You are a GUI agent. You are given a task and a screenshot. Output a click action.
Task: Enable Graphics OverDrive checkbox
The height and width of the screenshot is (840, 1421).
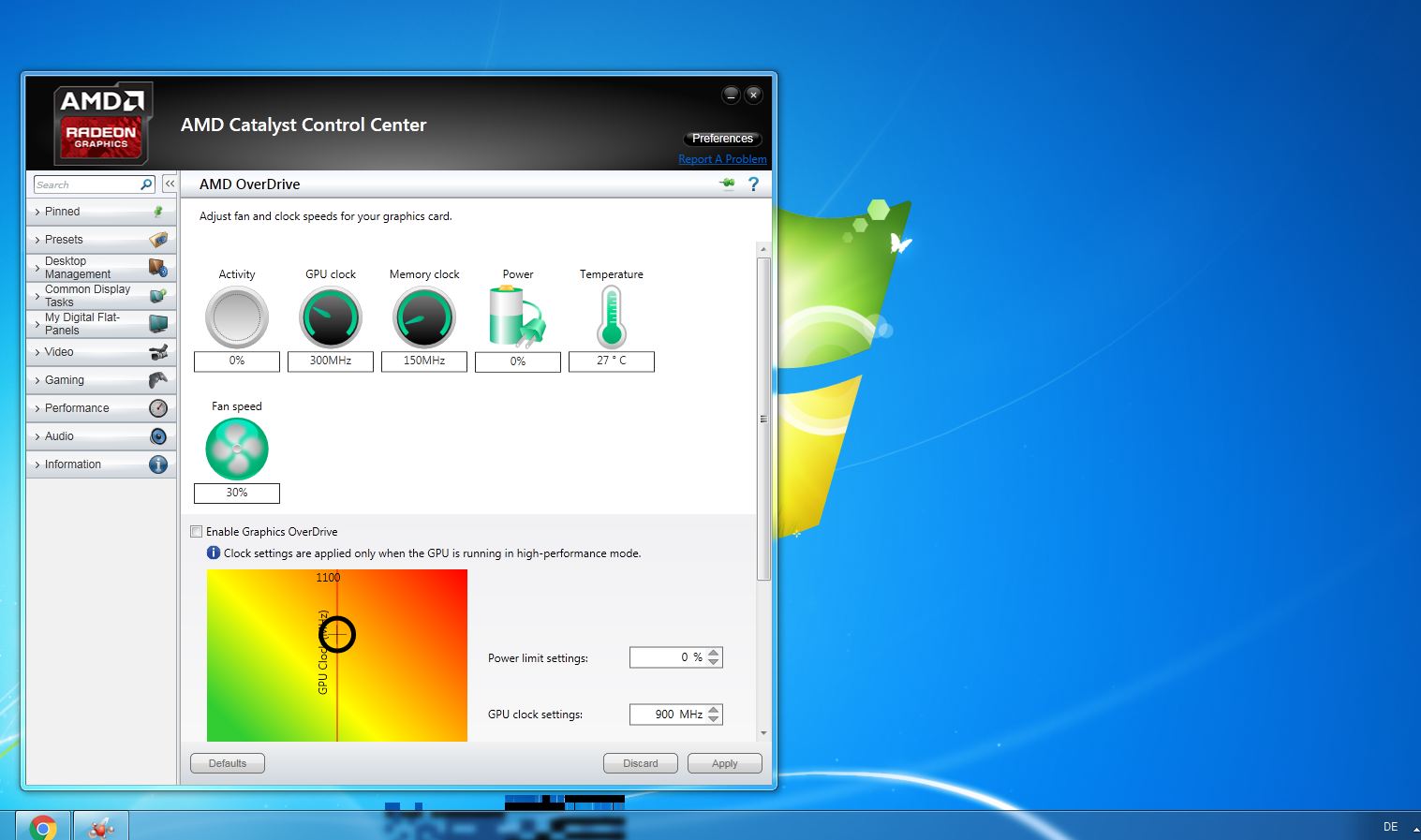coord(197,532)
